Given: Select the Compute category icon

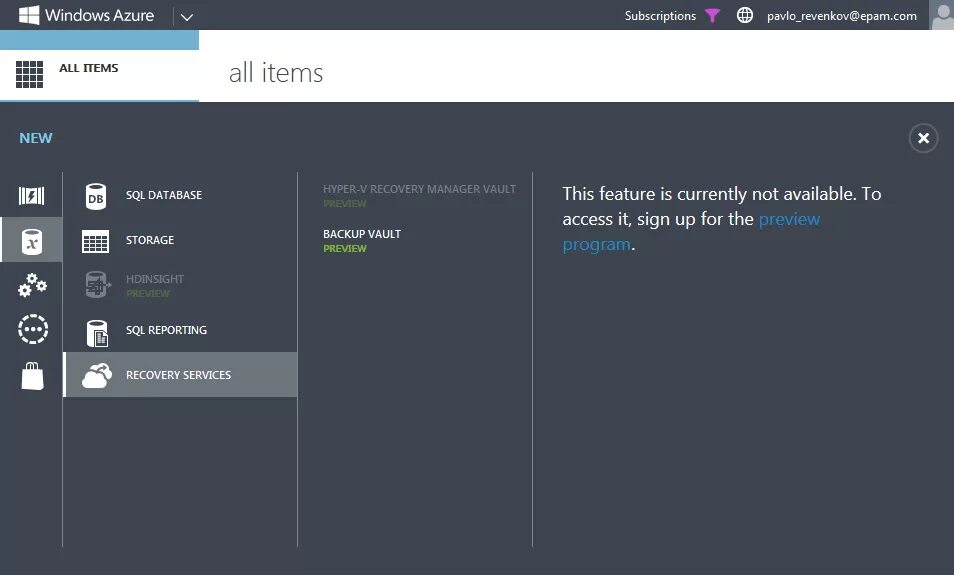Looking at the screenshot, I should tap(32, 195).
